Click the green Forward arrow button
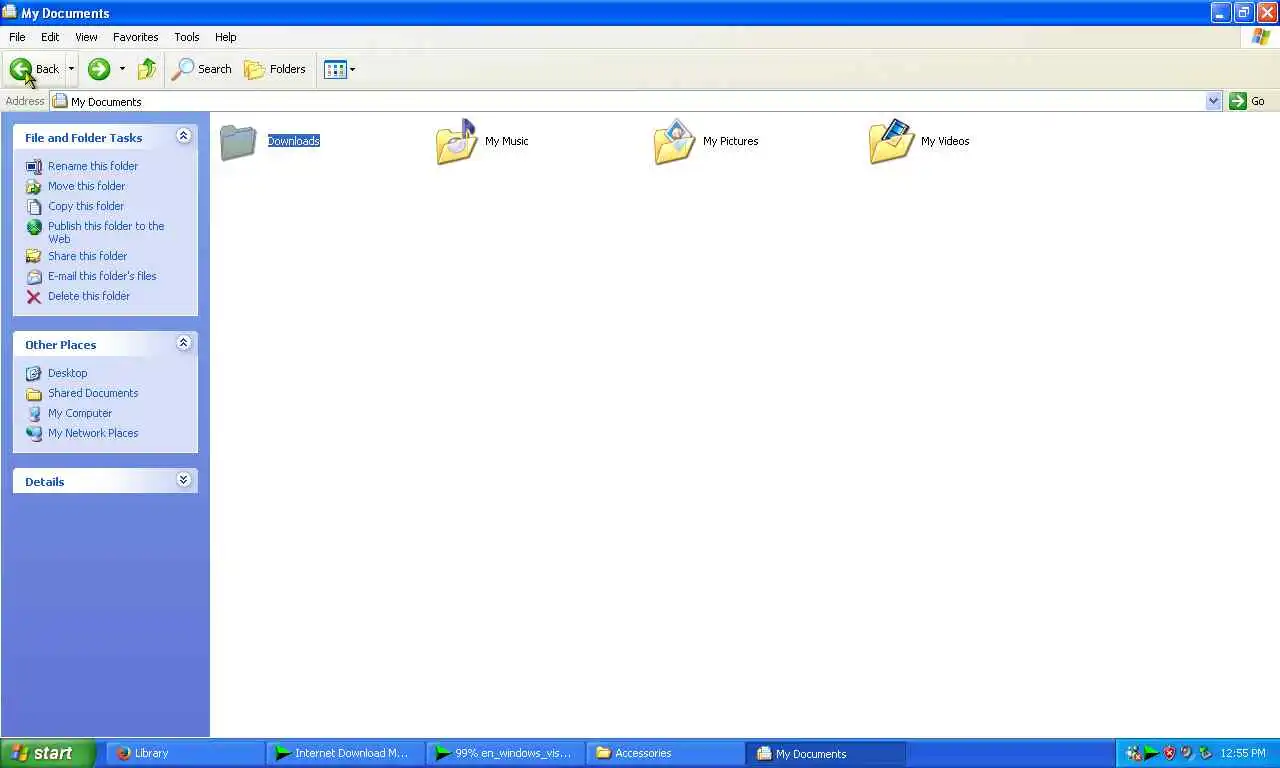The image size is (1280, 768). [x=98, y=69]
